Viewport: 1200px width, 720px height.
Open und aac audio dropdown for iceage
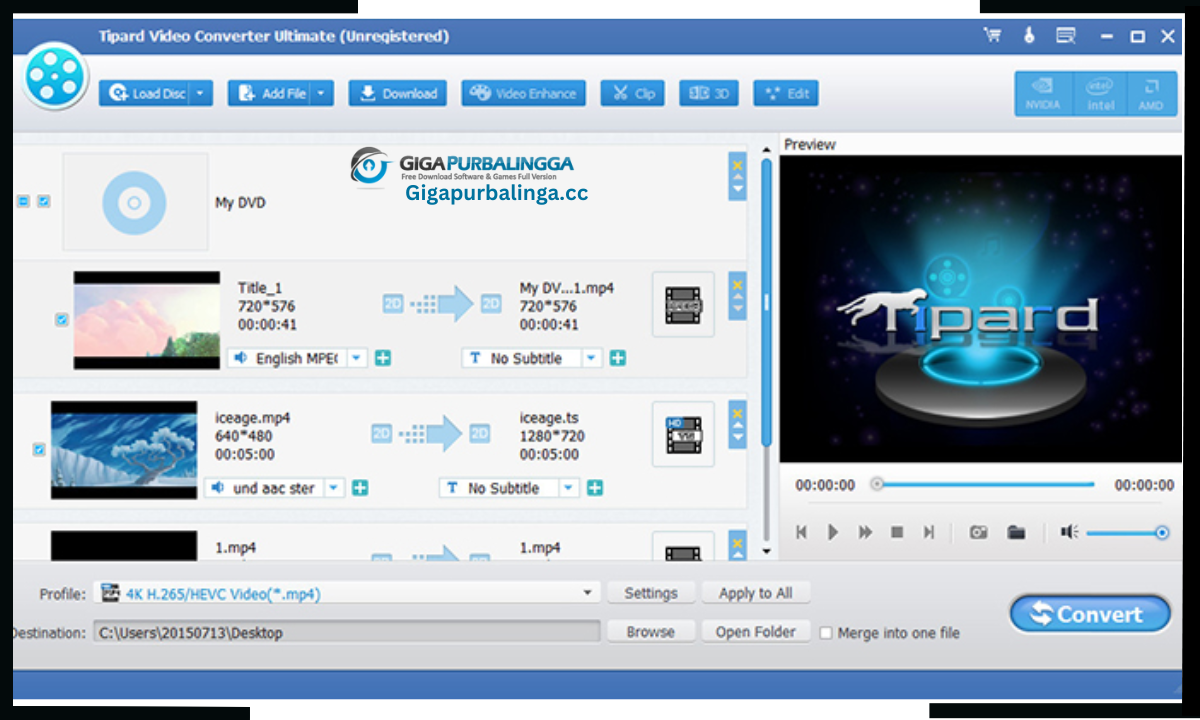pyautogui.click(x=334, y=488)
